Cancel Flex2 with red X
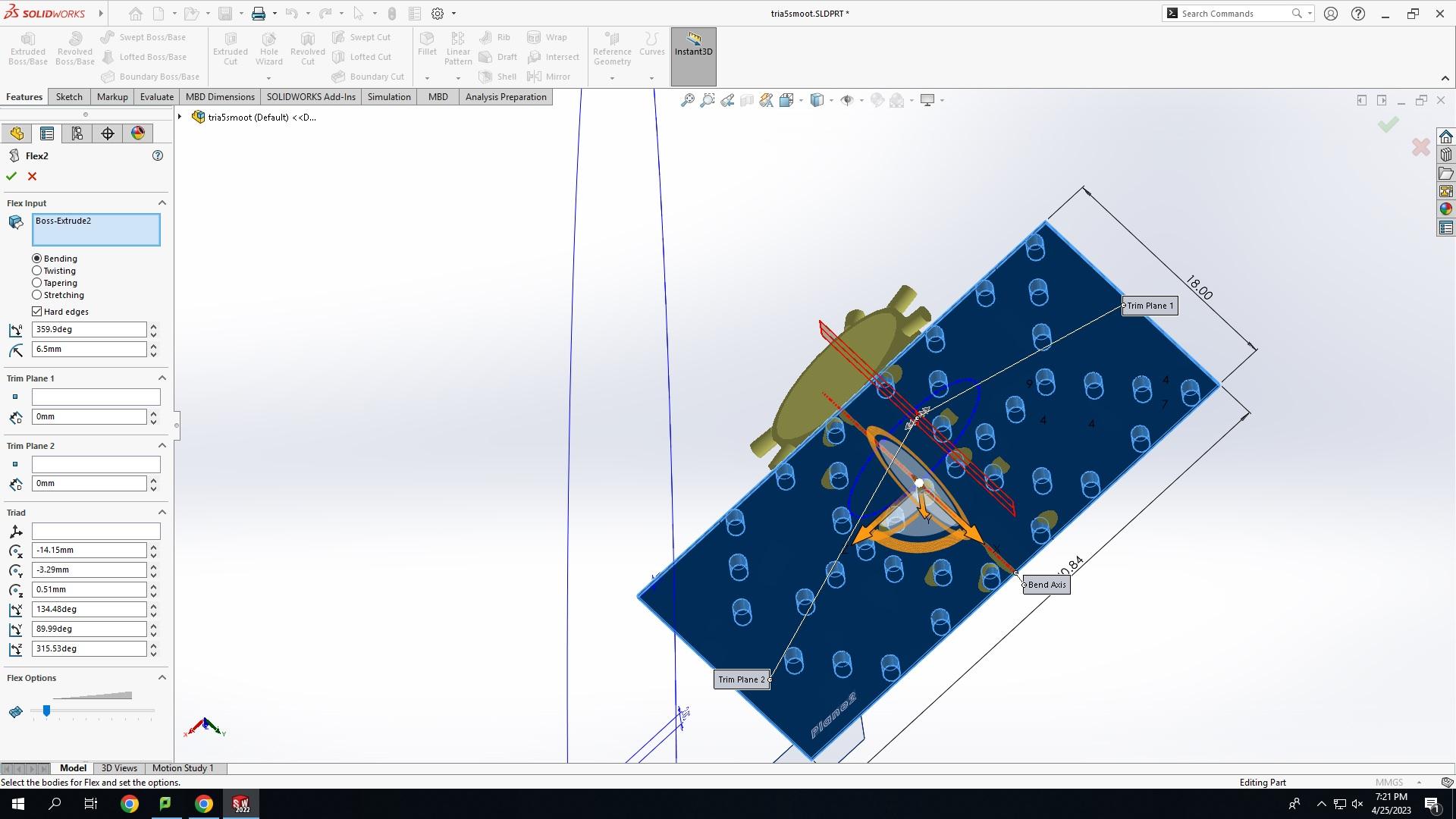This screenshot has width=1456, height=819. [x=32, y=176]
